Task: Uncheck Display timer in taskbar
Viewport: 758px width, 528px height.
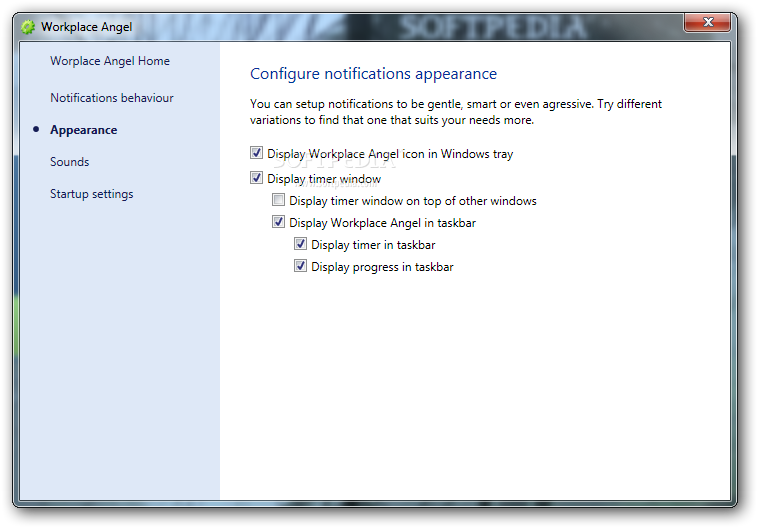Action: point(300,244)
